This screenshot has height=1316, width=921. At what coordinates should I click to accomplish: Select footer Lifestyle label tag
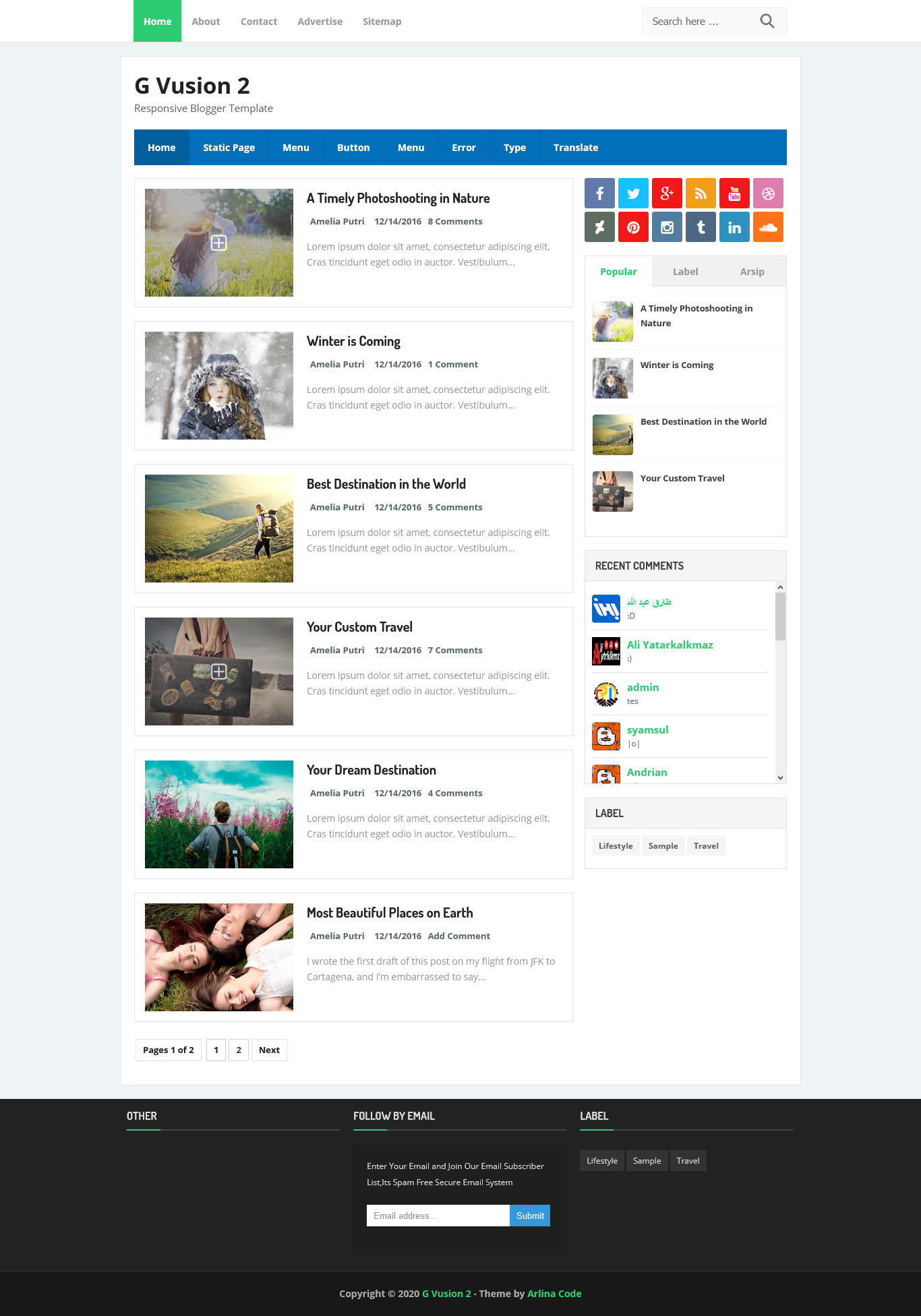pos(602,1160)
